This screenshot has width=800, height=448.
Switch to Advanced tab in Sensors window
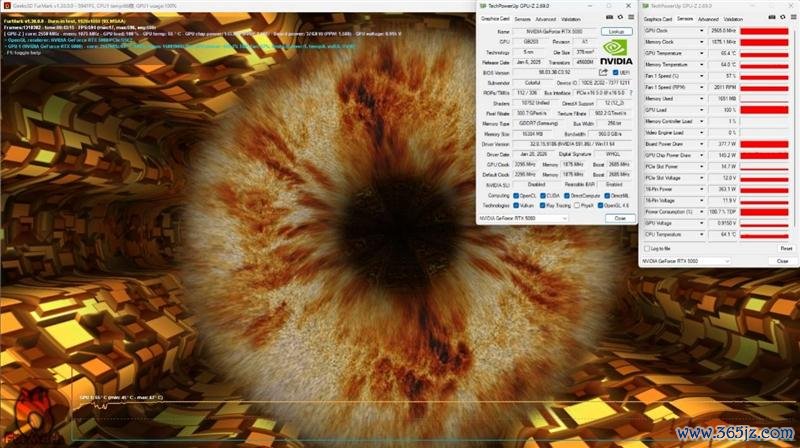tap(708, 19)
